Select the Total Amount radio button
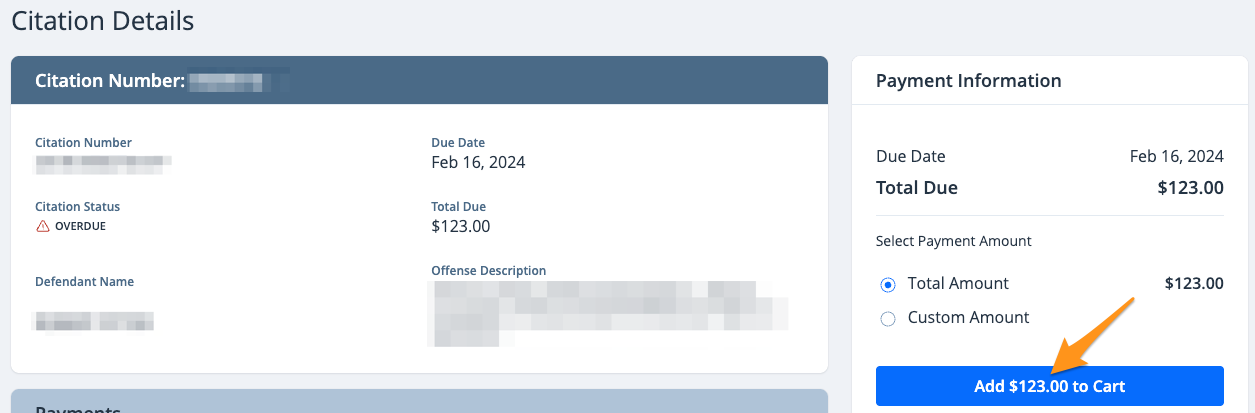 coord(887,284)
